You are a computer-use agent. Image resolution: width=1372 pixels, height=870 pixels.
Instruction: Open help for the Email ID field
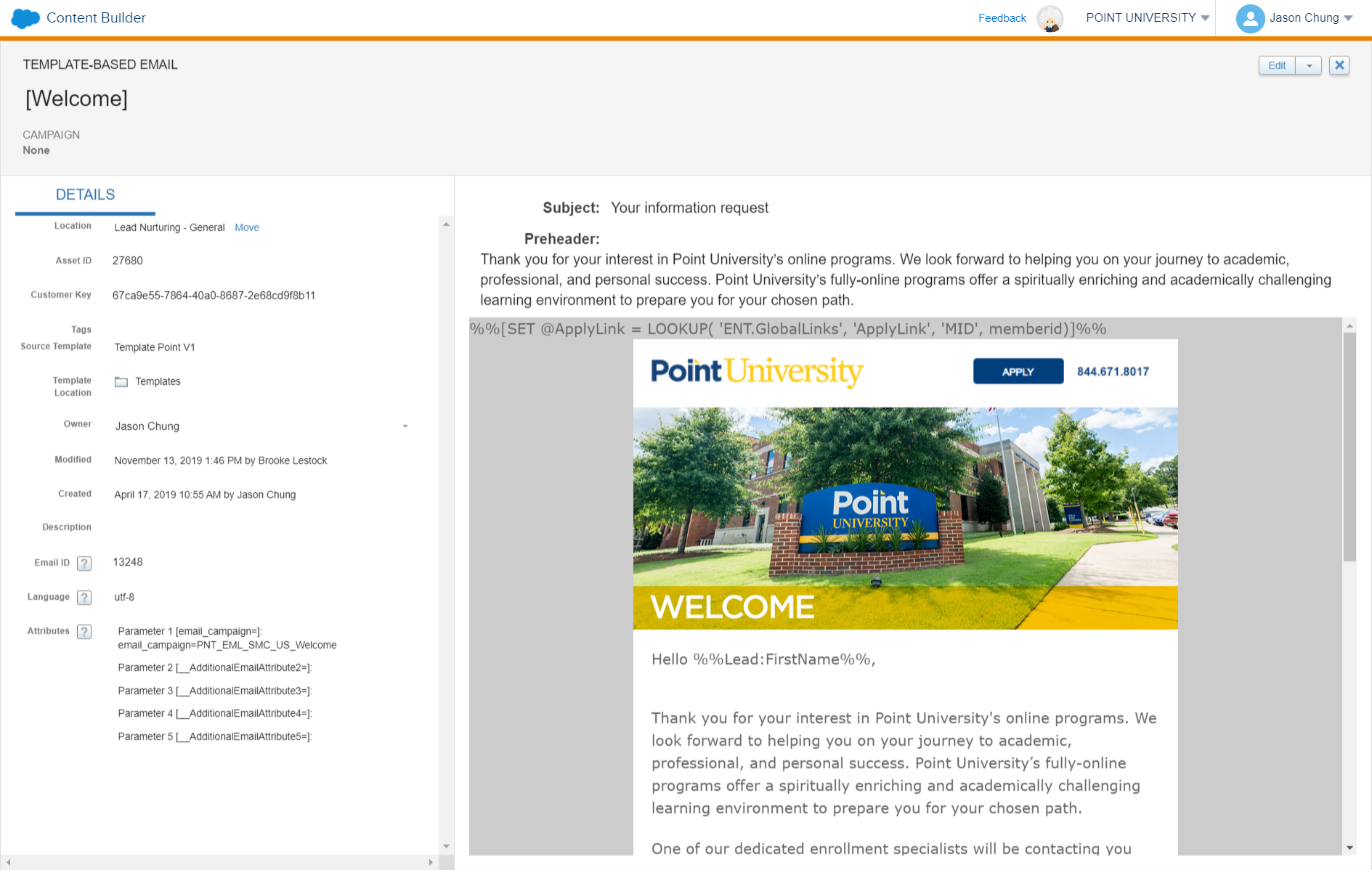pos(85,562)
